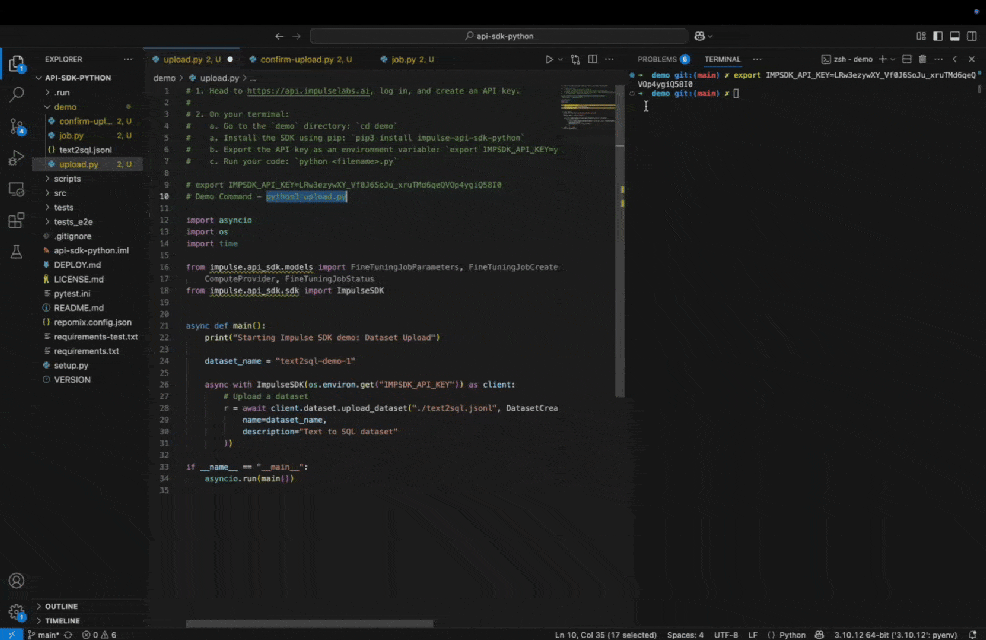The width and height of the screenshot is (986, 640).
Task: Run the Python file with play button
Action: point(548,59)
